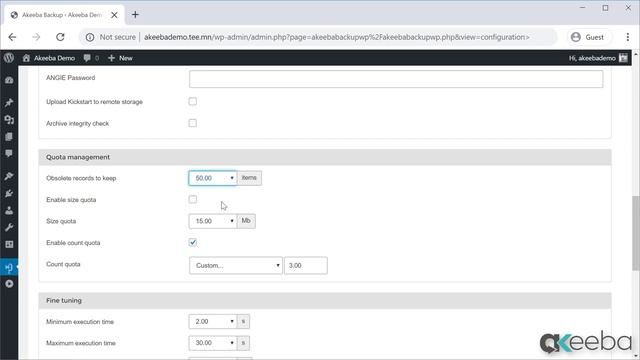Untick the Enable count quota checkbox
This screenshot has width=640, height=360.
pos(193,242)
